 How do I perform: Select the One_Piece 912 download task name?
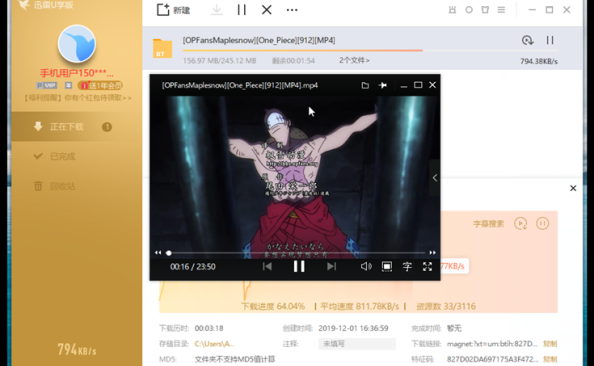pos(259,40)
